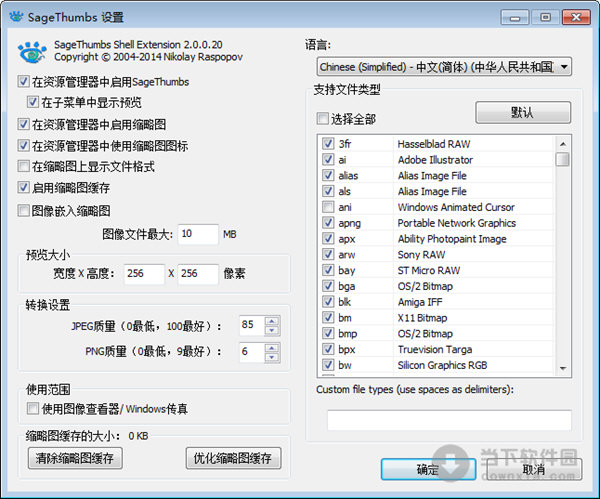
Task: Uncheck the 3fr file type
Action: [328, 144]
